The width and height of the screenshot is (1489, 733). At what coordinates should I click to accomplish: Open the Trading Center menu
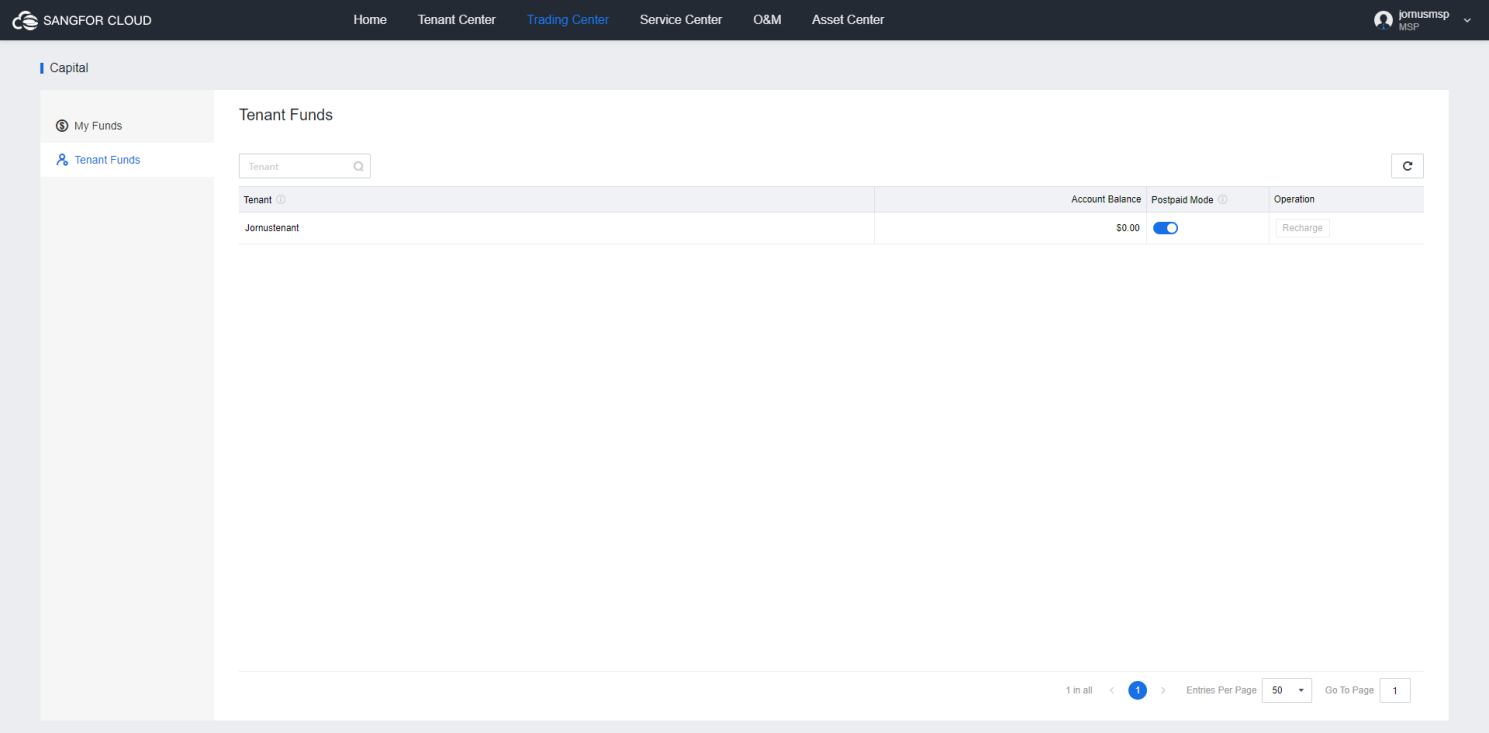[x=568, y=20]
